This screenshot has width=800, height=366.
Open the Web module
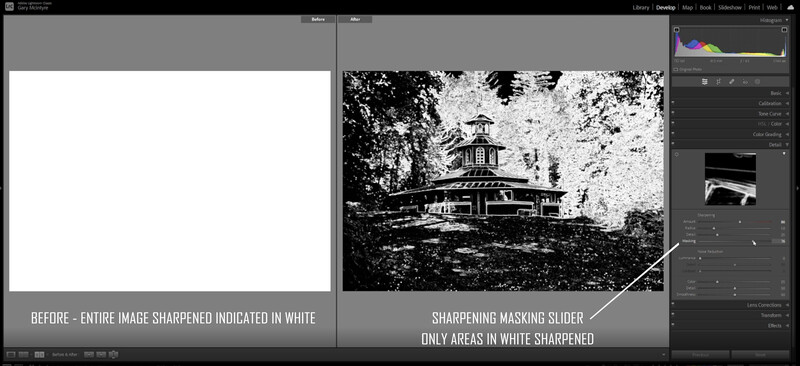(x=772, y=8)
